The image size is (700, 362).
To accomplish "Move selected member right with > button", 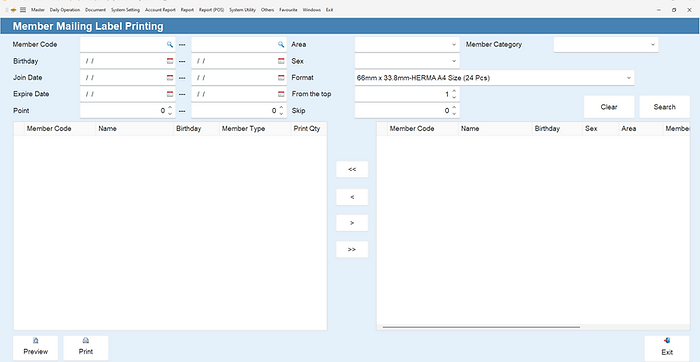I will pos(352,223).
